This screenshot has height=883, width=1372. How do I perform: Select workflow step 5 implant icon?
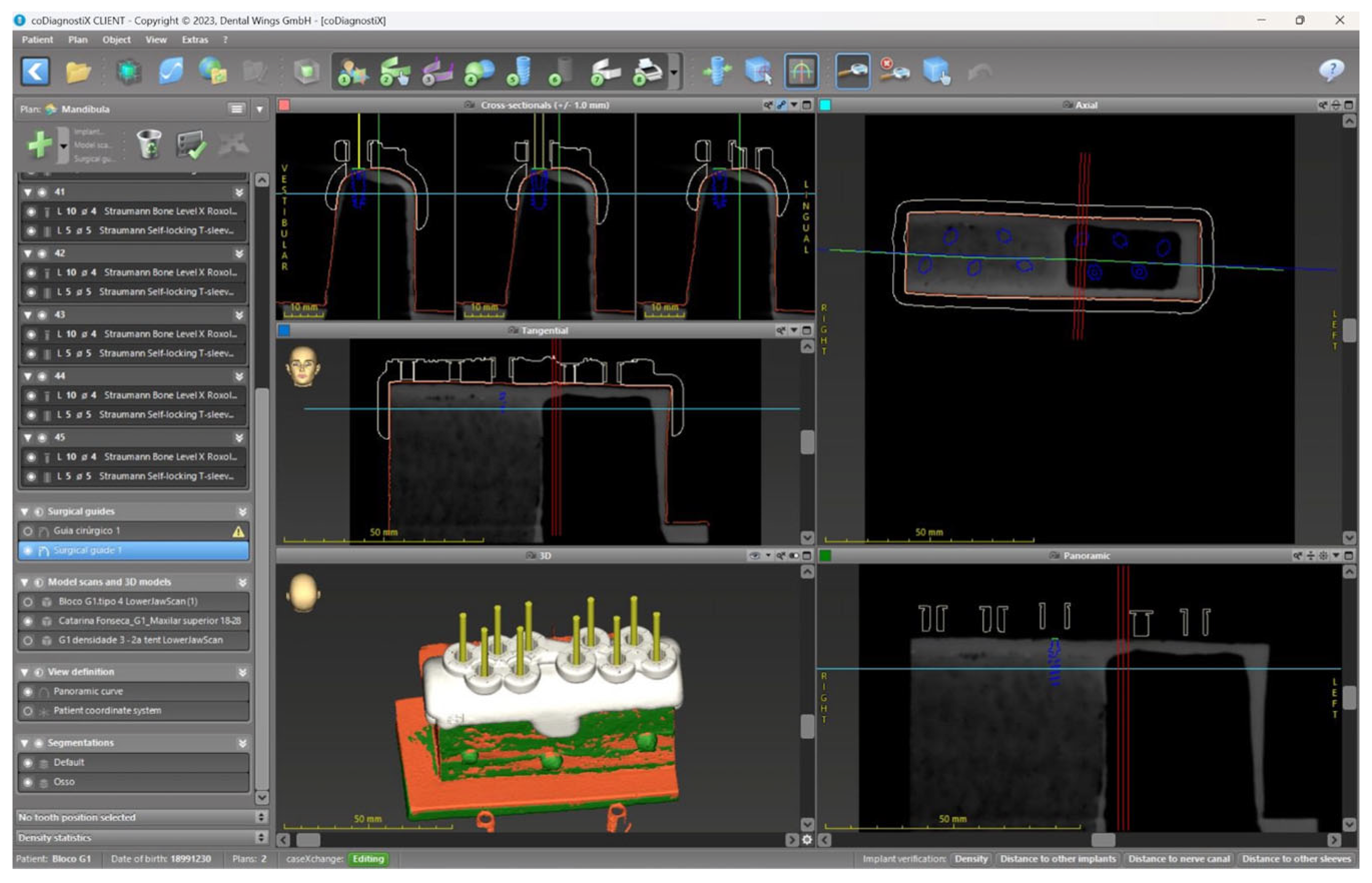[519, 72]
